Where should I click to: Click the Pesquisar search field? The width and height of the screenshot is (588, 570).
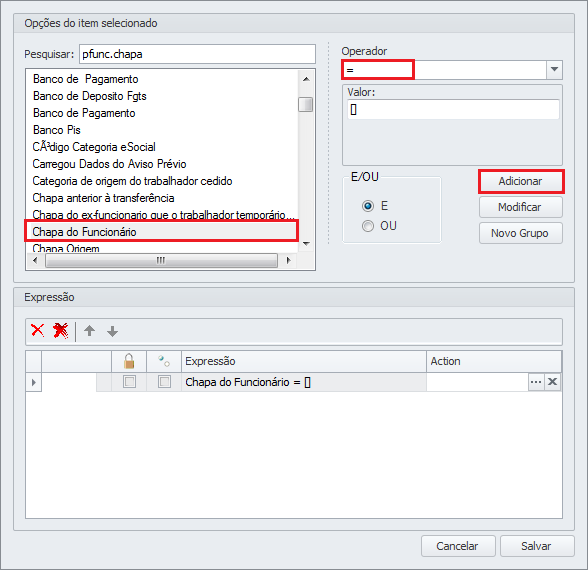pos(197,54)
